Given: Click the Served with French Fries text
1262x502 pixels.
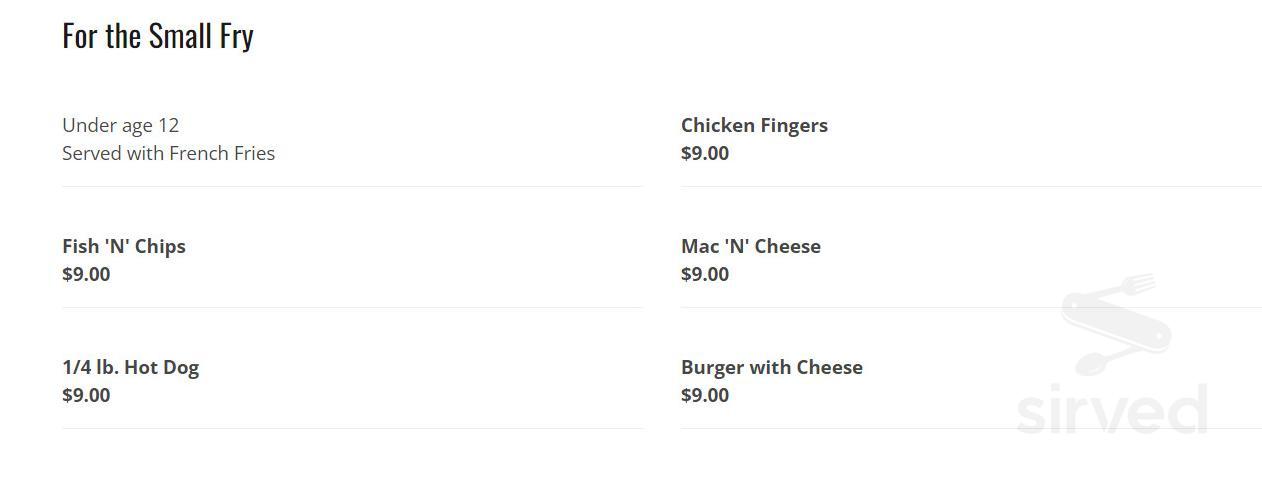Looking at the screenshot, I should [x=168, y=153].
